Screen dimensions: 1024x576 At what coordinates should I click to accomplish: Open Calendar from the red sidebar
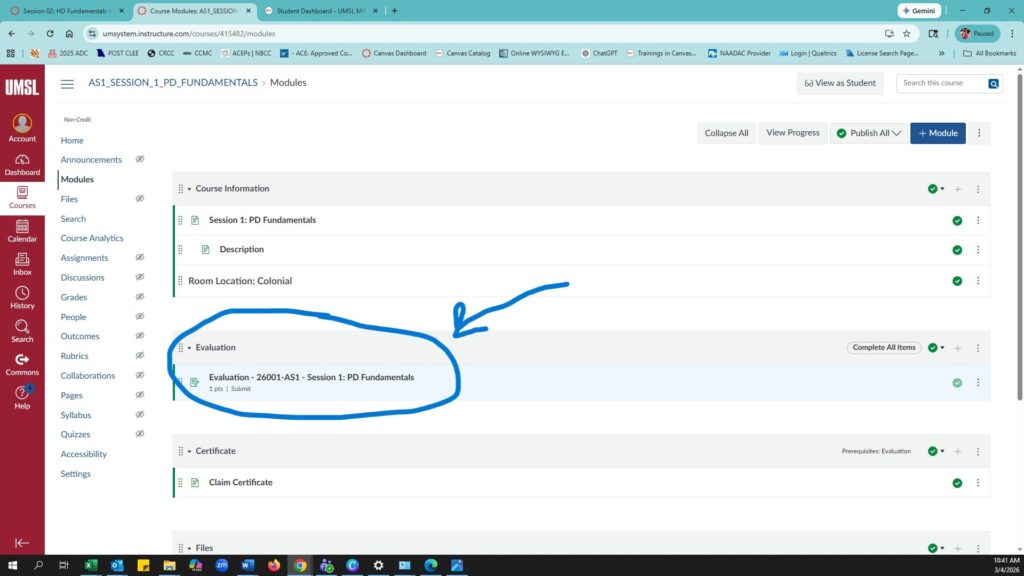tap(22, 231)
